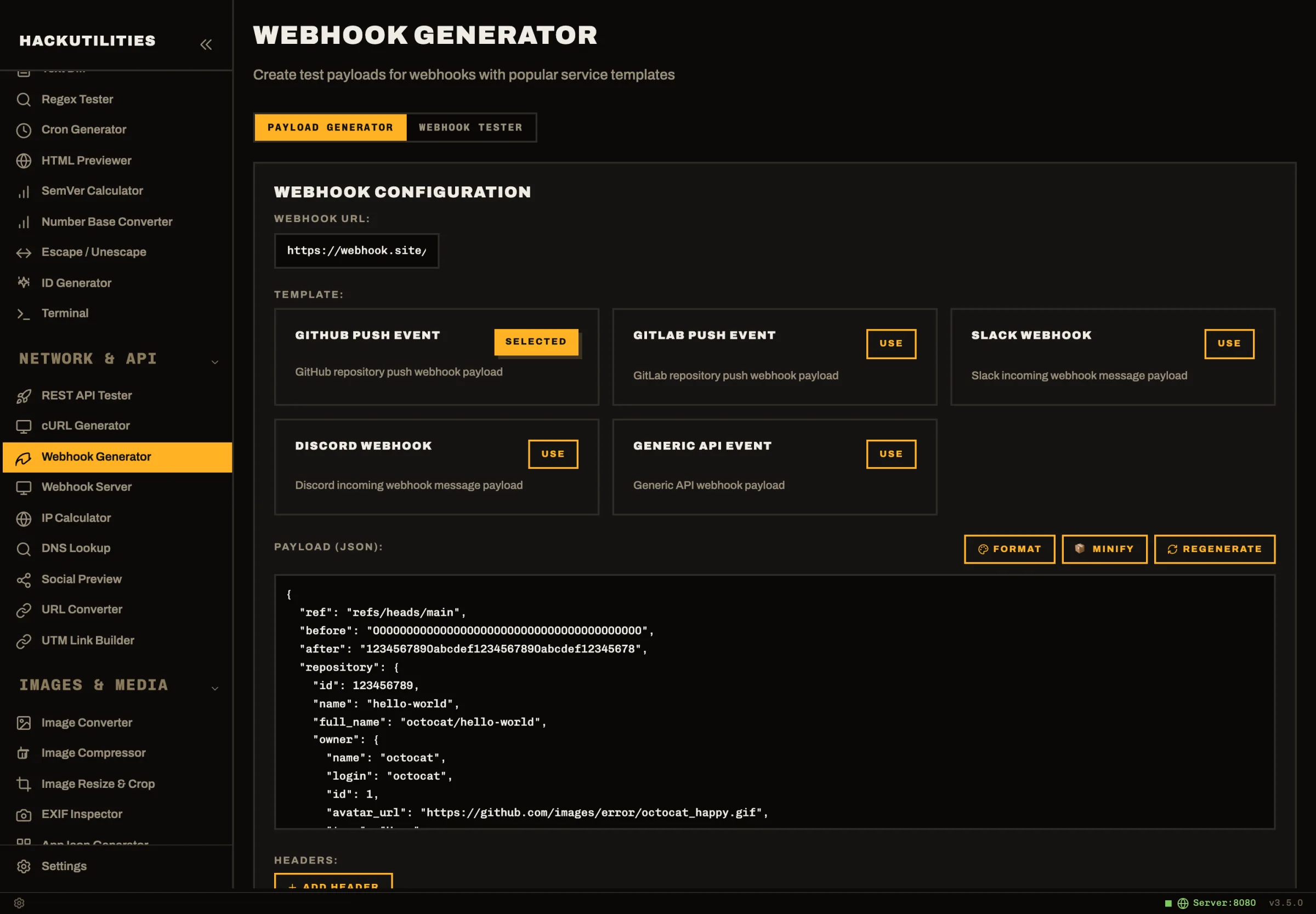1316x914 pixels.
Task: Click the small gear icon in status bar
Action: 19,903
